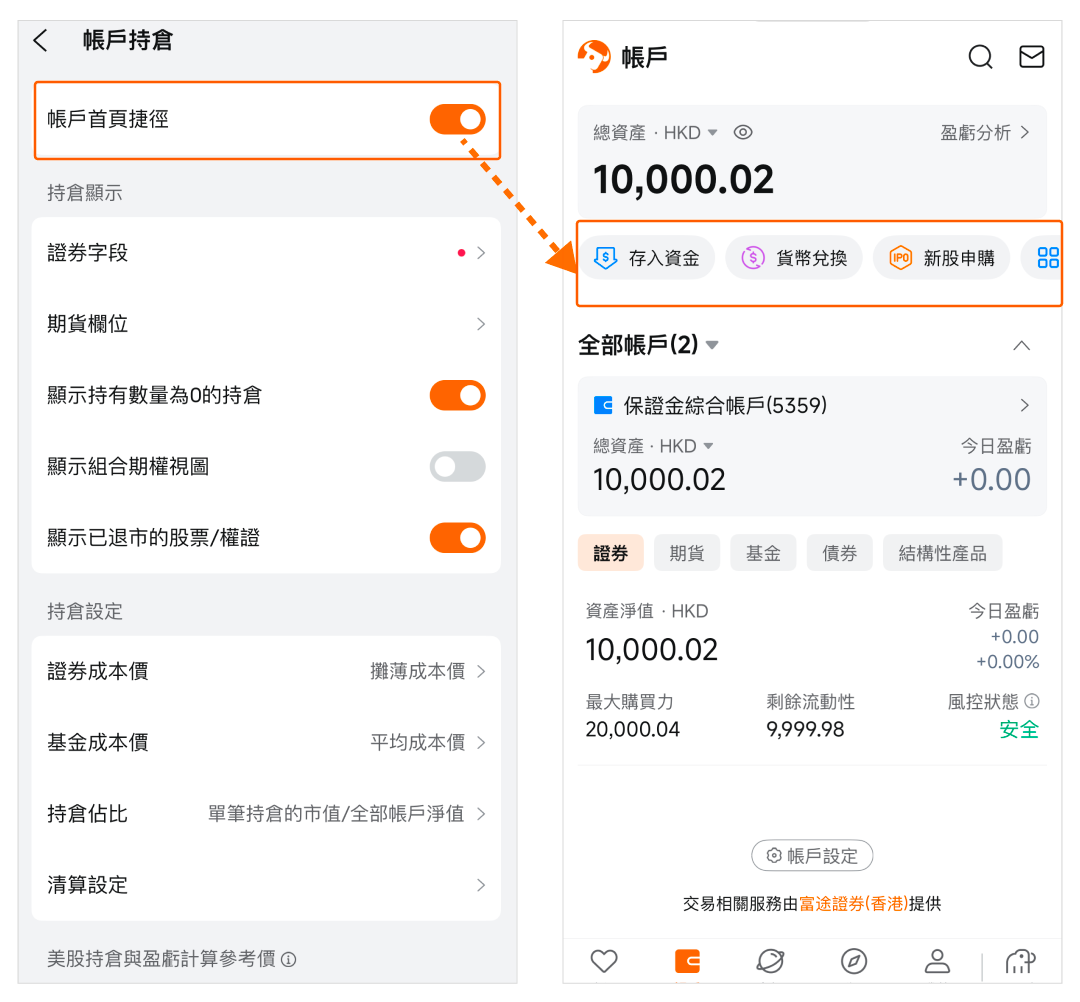Open the mail inbox icon
Viewport: 1080px width, 1002px height.
point(1031,57)
